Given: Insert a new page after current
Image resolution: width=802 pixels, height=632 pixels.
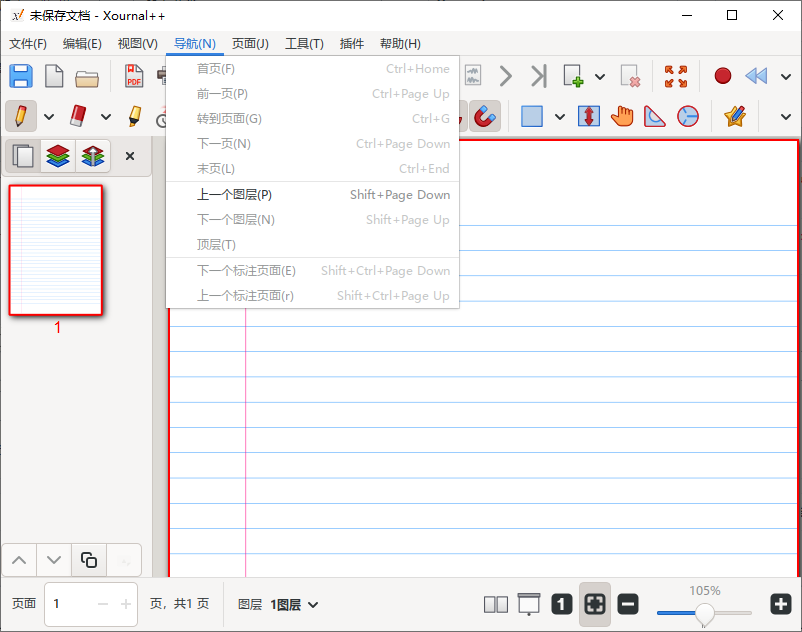Looking at the screenshot, I should (573, 76).
